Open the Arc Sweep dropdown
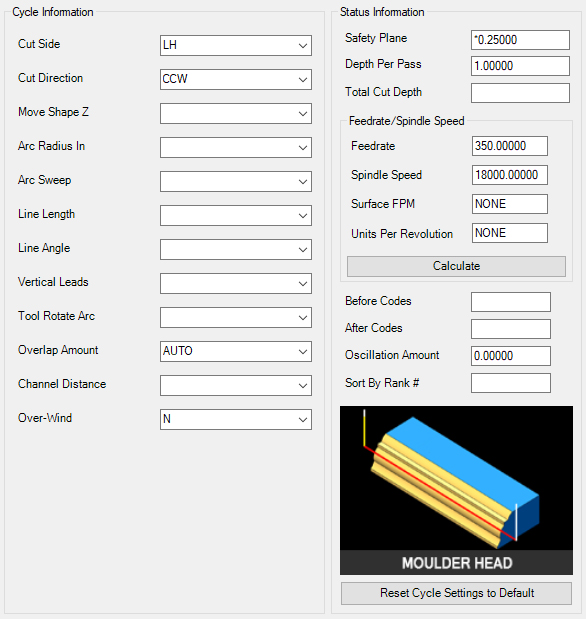Viewport: 586px width, 619px height. 236,181
